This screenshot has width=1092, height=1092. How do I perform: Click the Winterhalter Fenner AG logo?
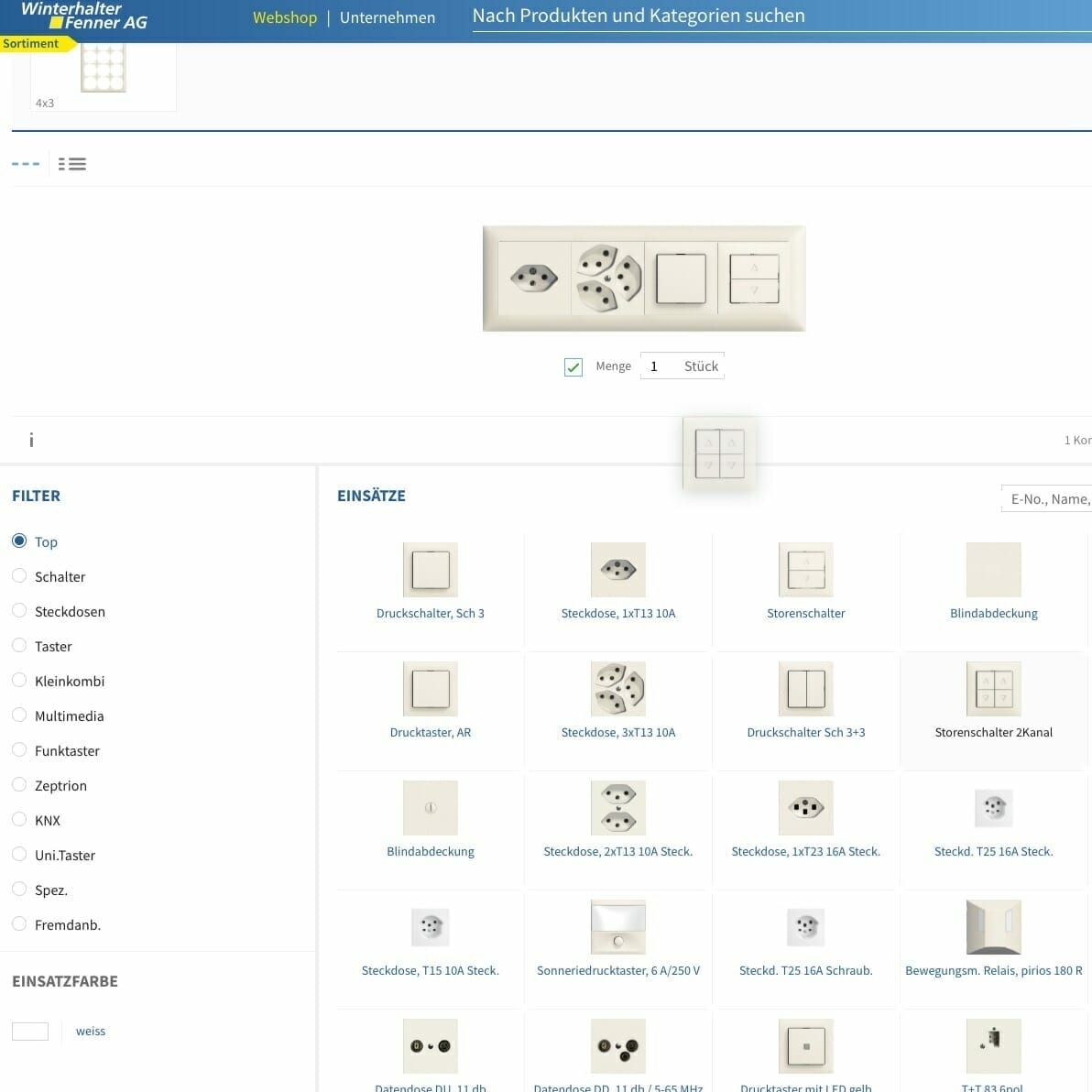[x=84, y=16]
